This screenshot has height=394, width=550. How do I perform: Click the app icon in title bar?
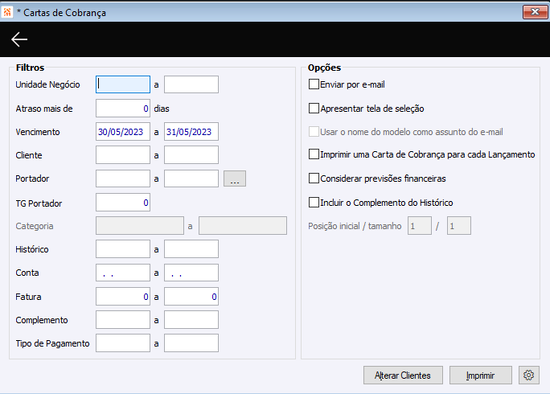coord(7,12)
